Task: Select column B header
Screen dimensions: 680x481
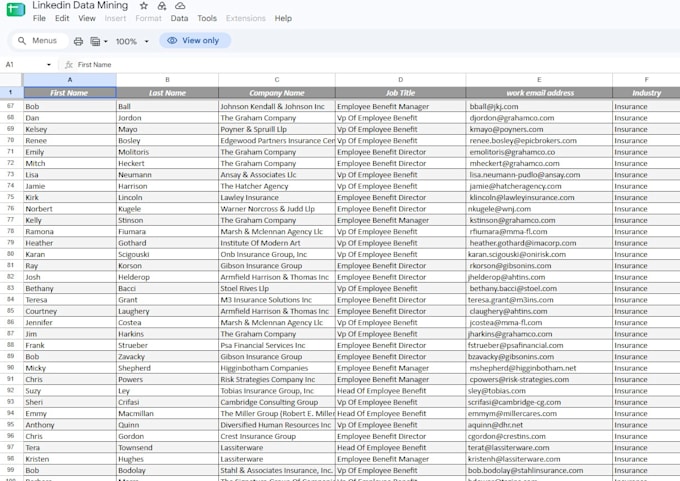Action: (x=167, y=80)
